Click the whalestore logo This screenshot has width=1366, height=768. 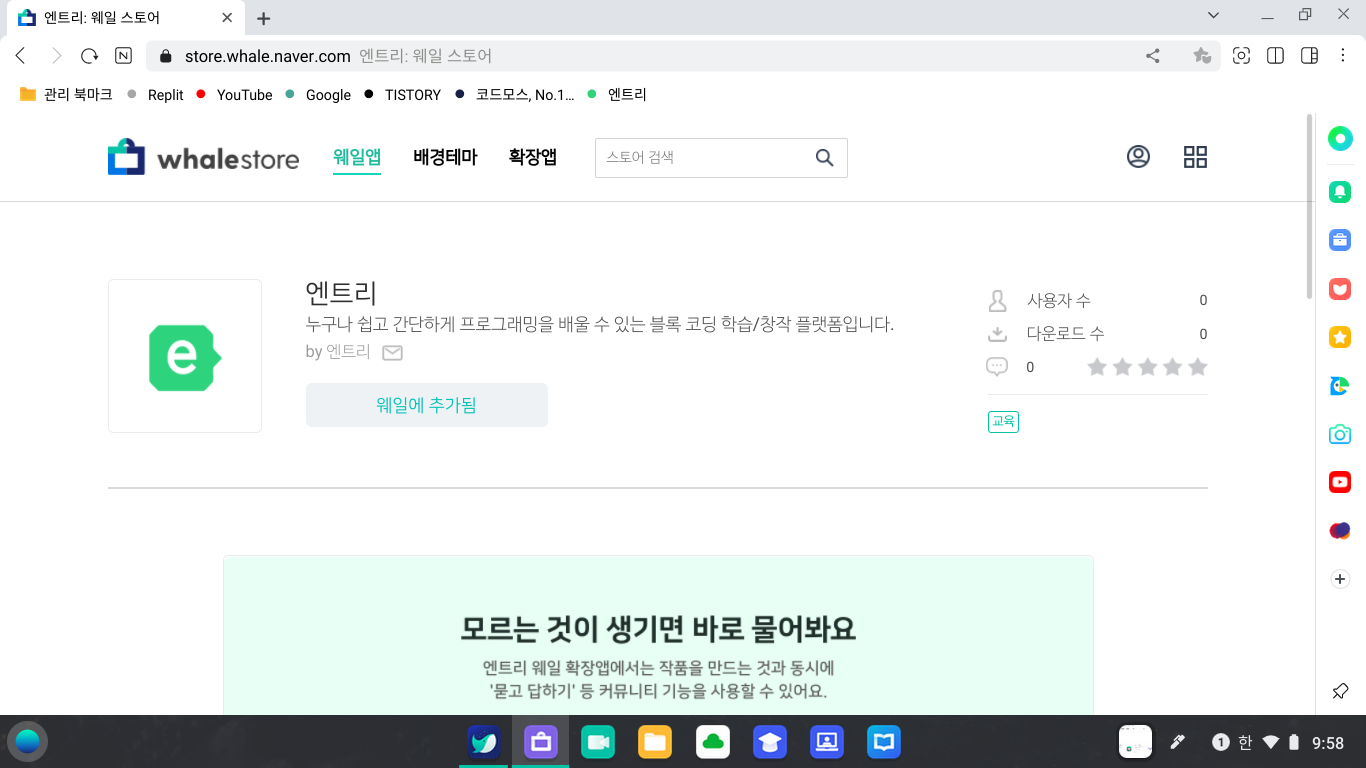[x=203, y=158]
